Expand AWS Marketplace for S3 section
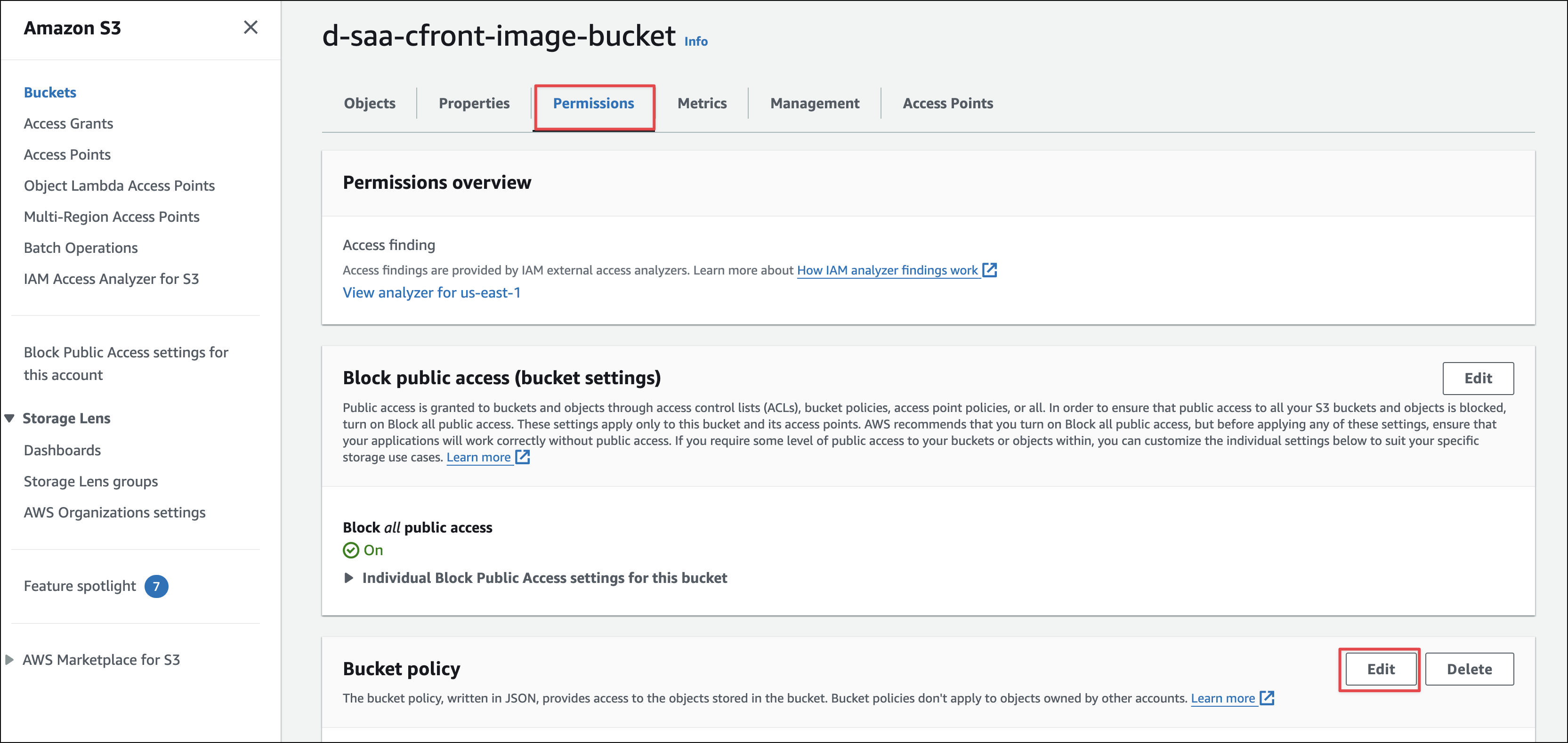Image resolution: width=1568 pixels, height=743 pixels. pos(9,660)
